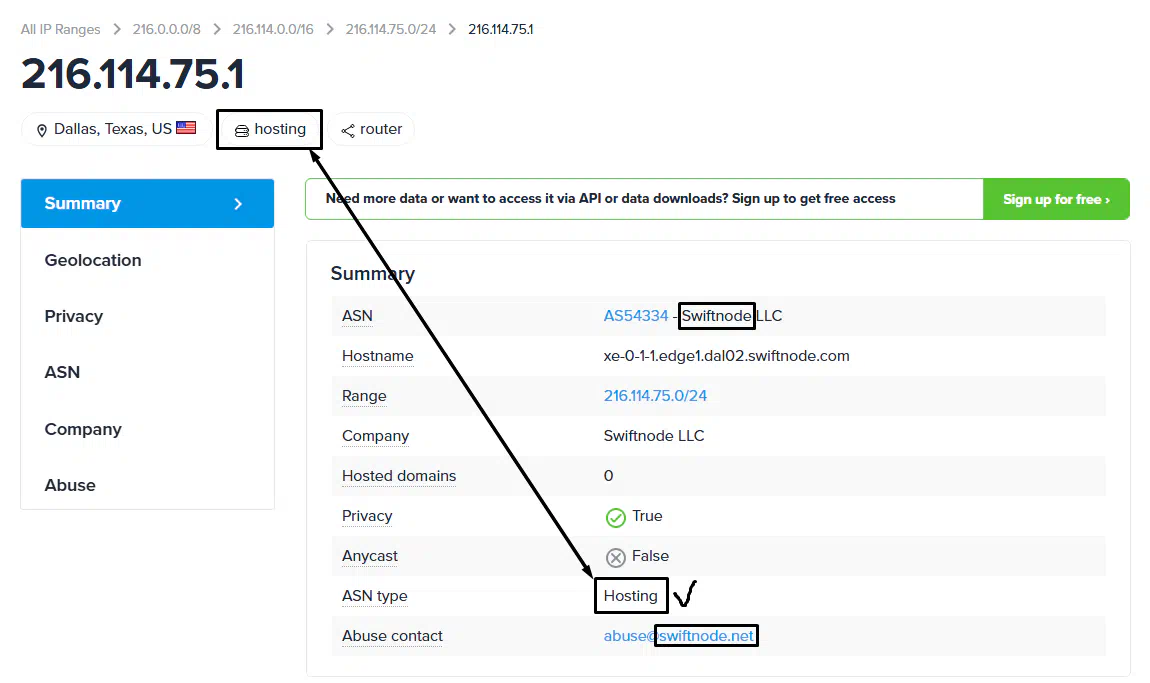Image resolution: width=1150 pixels, height=683 pixels.
Task: Click the 'Need more data' banner text
Action: 611,199
